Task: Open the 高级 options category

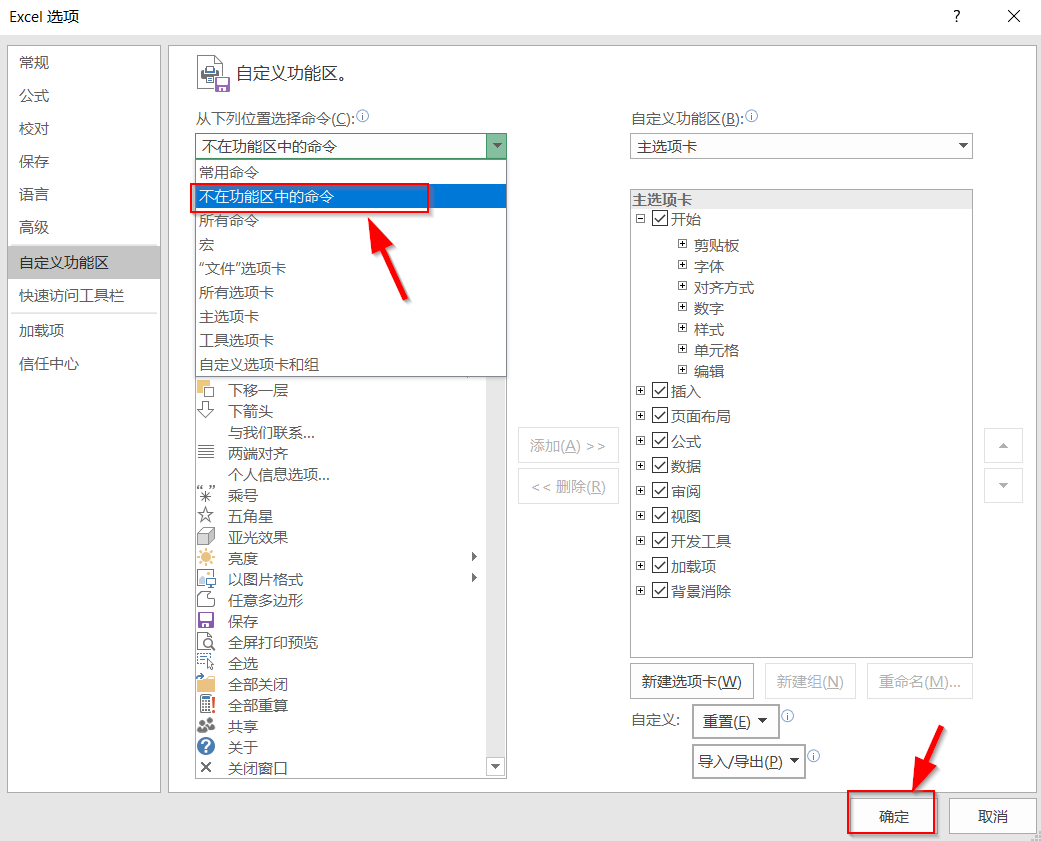Action: (x=84, y=227)
